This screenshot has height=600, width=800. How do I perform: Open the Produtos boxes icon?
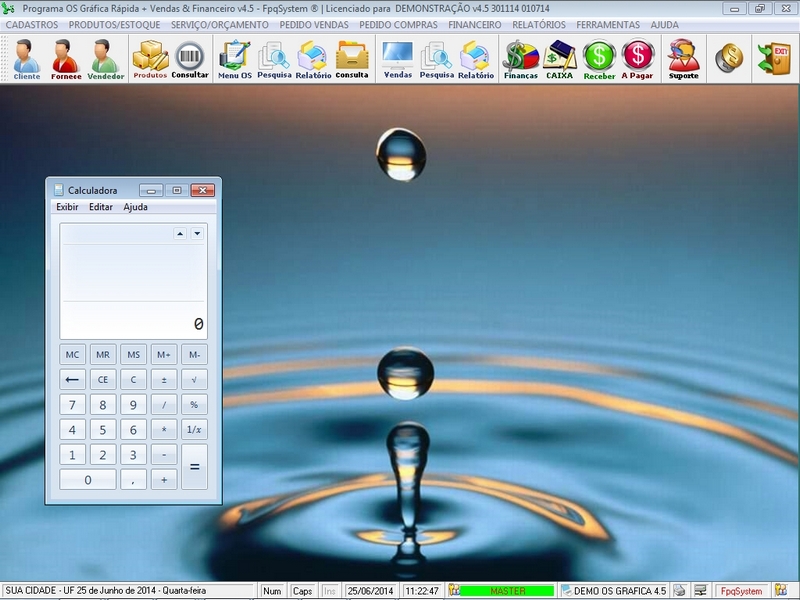pos(150,58)
